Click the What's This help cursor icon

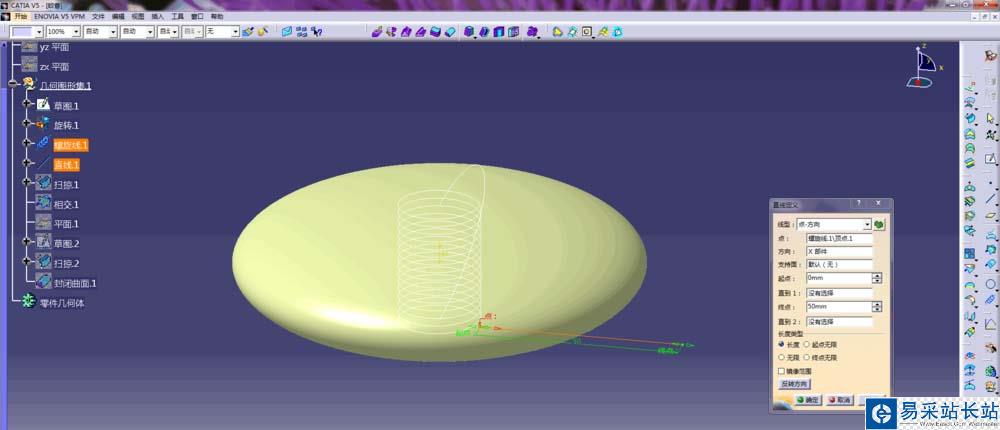(316, 31)
